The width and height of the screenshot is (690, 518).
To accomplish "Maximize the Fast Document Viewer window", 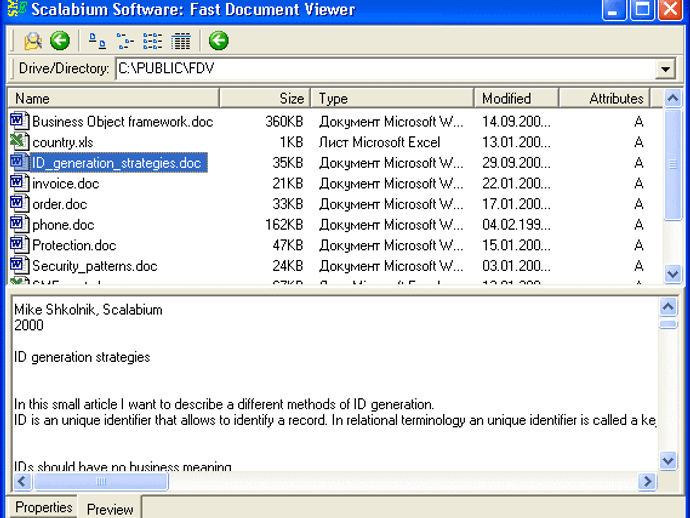I will pyautogui.click(x=642, y=10).
